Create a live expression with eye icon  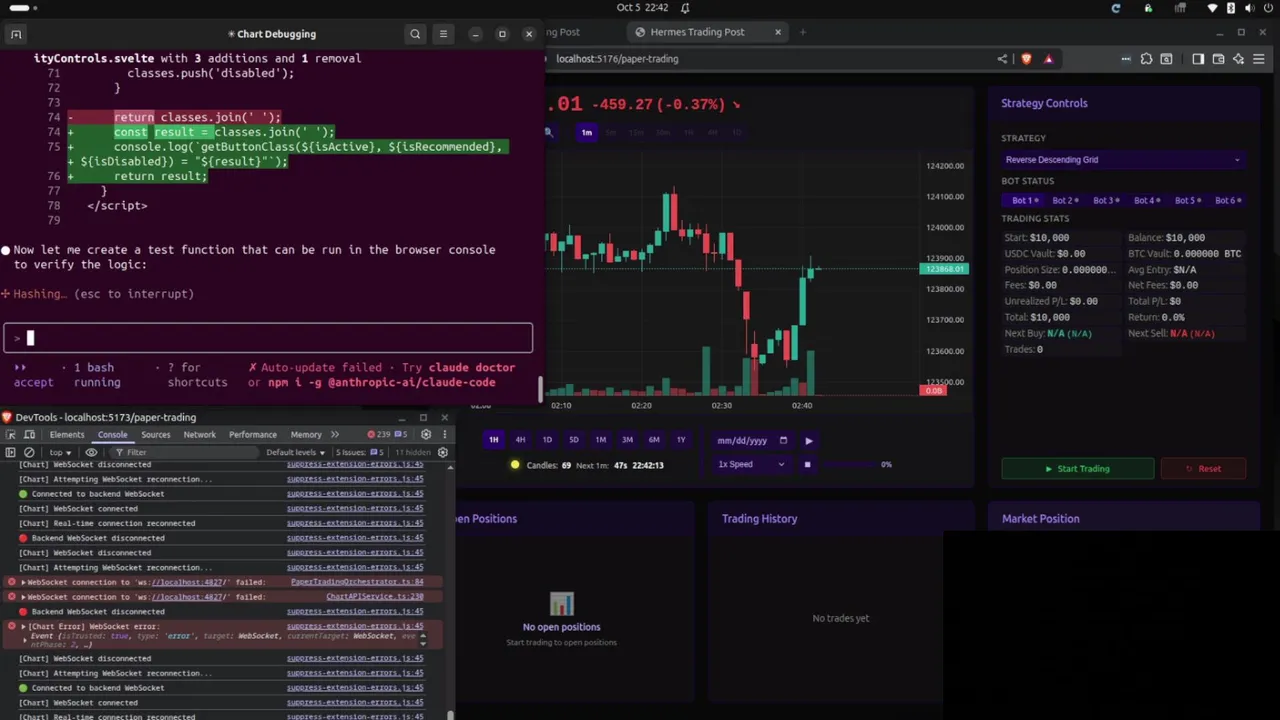91,452
